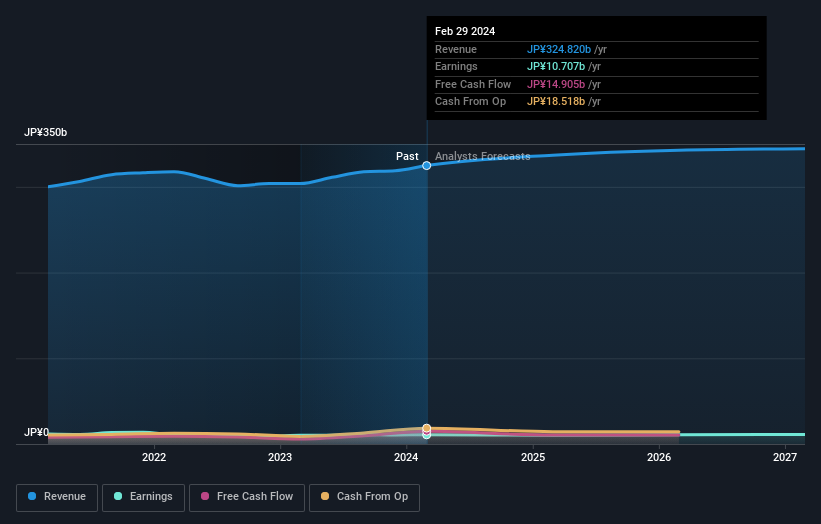Image resolution: width=821 pixels, height=524 pixels.
Task: Click the Analysts Forecasts label
Action: click(x=483, y=156)
